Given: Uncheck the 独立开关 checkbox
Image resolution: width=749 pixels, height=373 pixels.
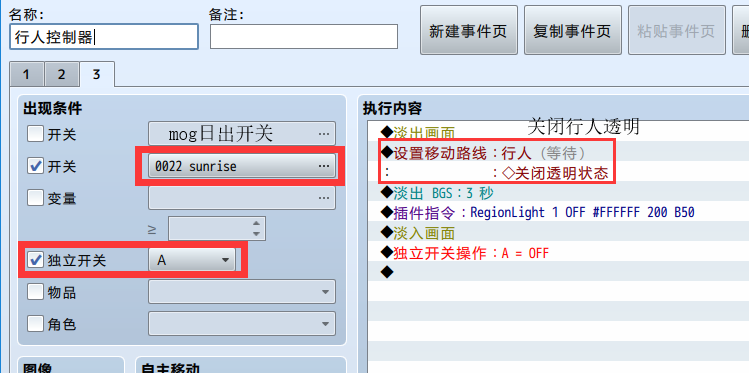Looking at the screenshot, I should pos(35,260).
